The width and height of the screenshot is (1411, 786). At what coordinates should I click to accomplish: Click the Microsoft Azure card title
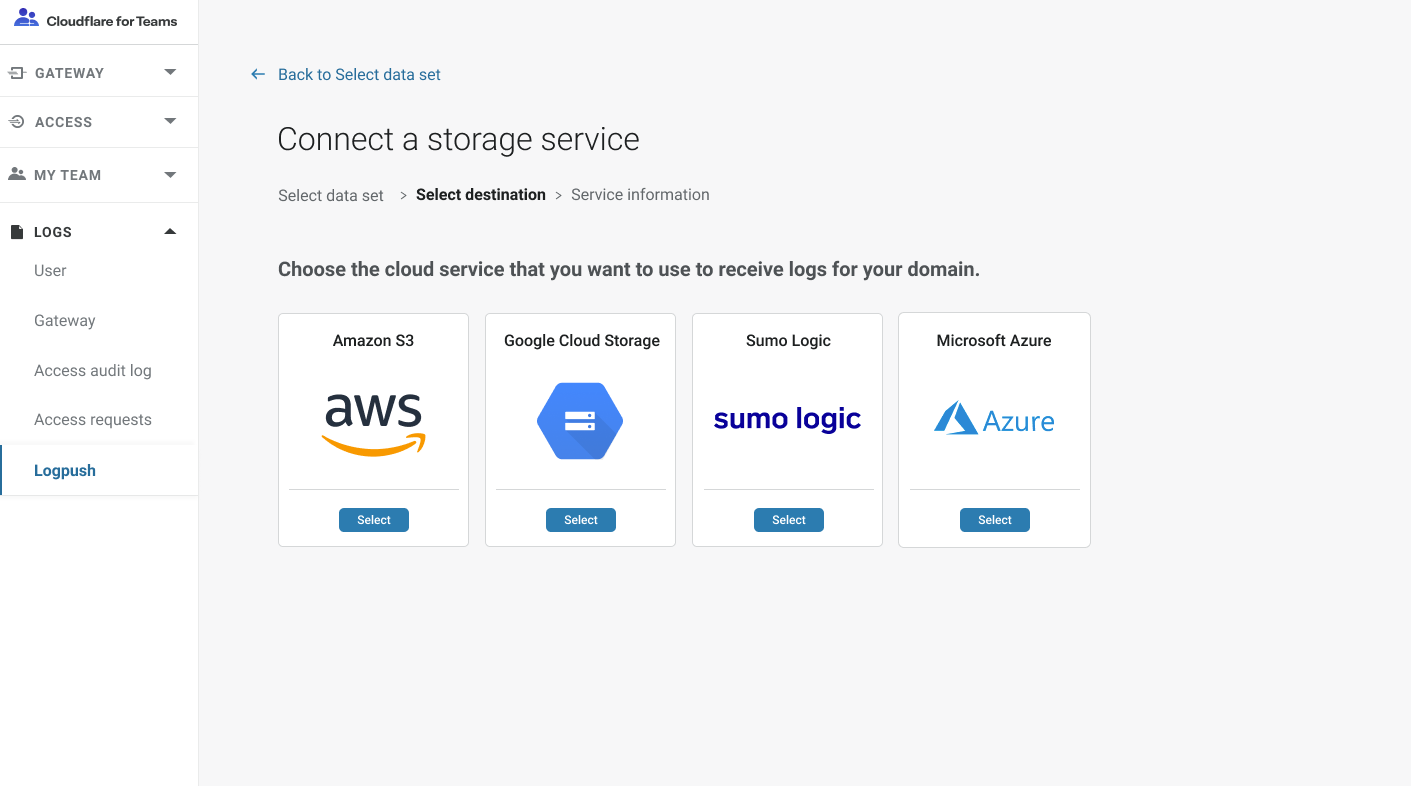coord(994,341)
